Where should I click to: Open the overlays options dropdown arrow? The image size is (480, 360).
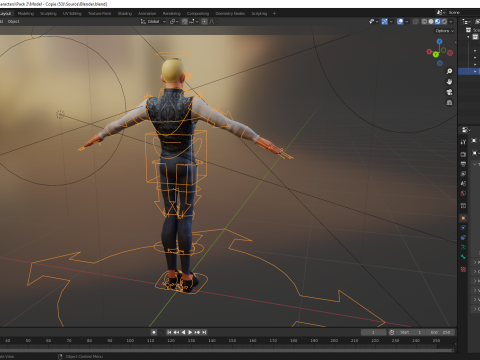tap(407, 22)
